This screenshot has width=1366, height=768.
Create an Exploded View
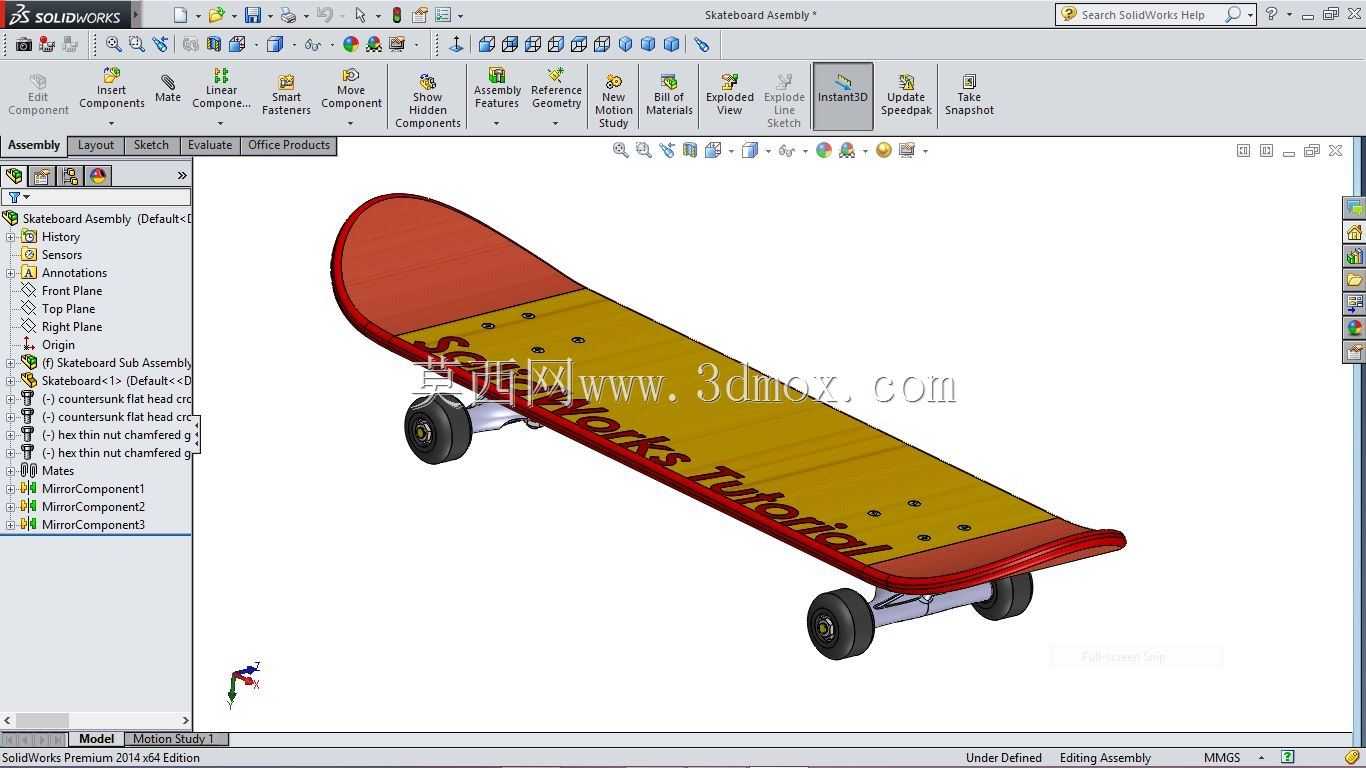click(x=730, y=96)
